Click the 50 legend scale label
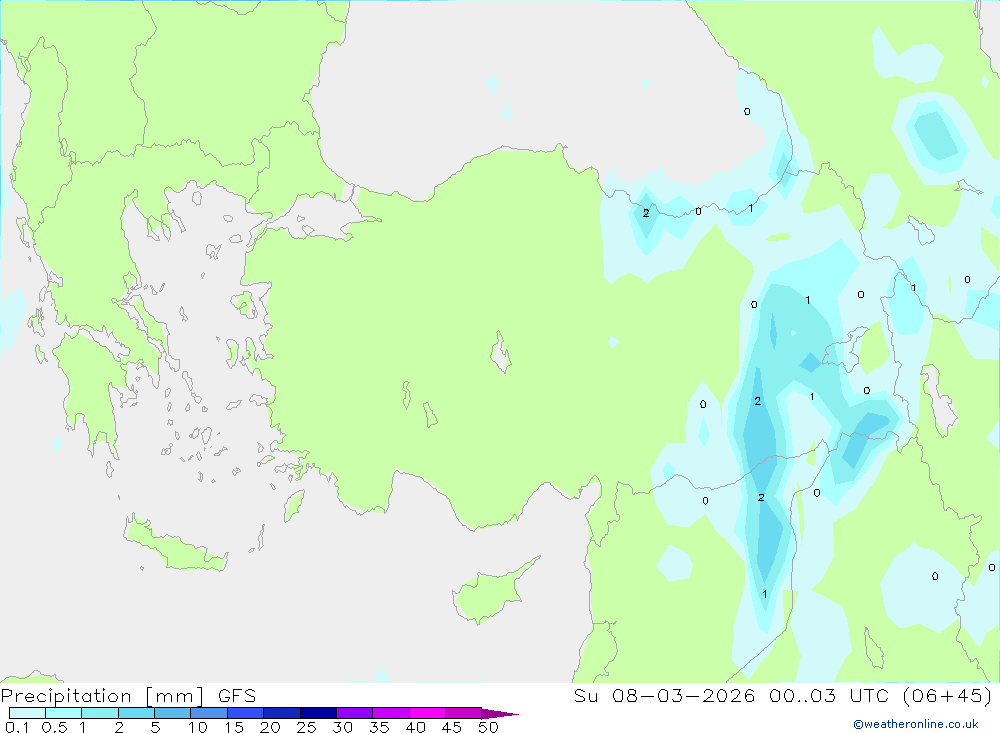The height and width of the screenshot is (733, 1000). 489,727
